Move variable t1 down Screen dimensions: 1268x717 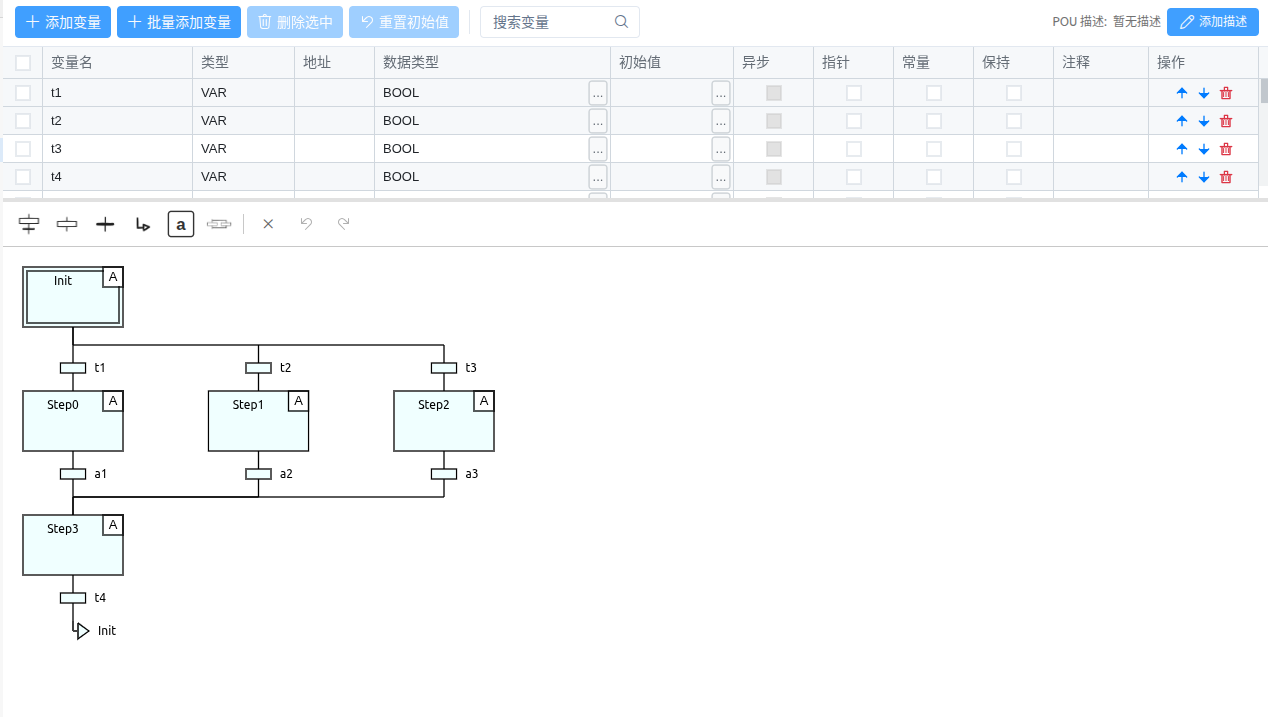point(1204,93)
